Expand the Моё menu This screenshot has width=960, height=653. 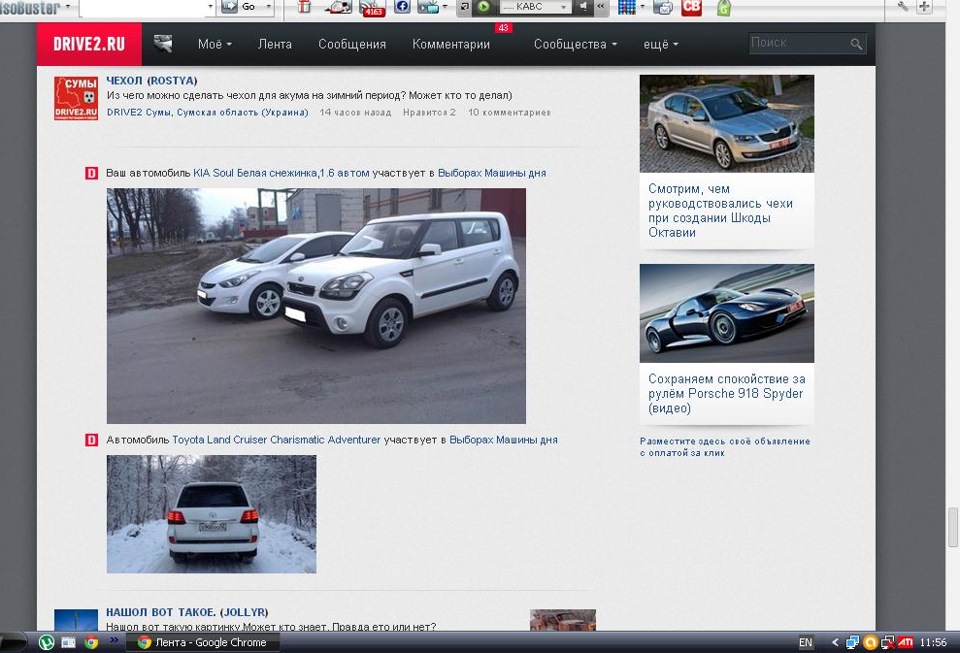(x=214, y=44)
